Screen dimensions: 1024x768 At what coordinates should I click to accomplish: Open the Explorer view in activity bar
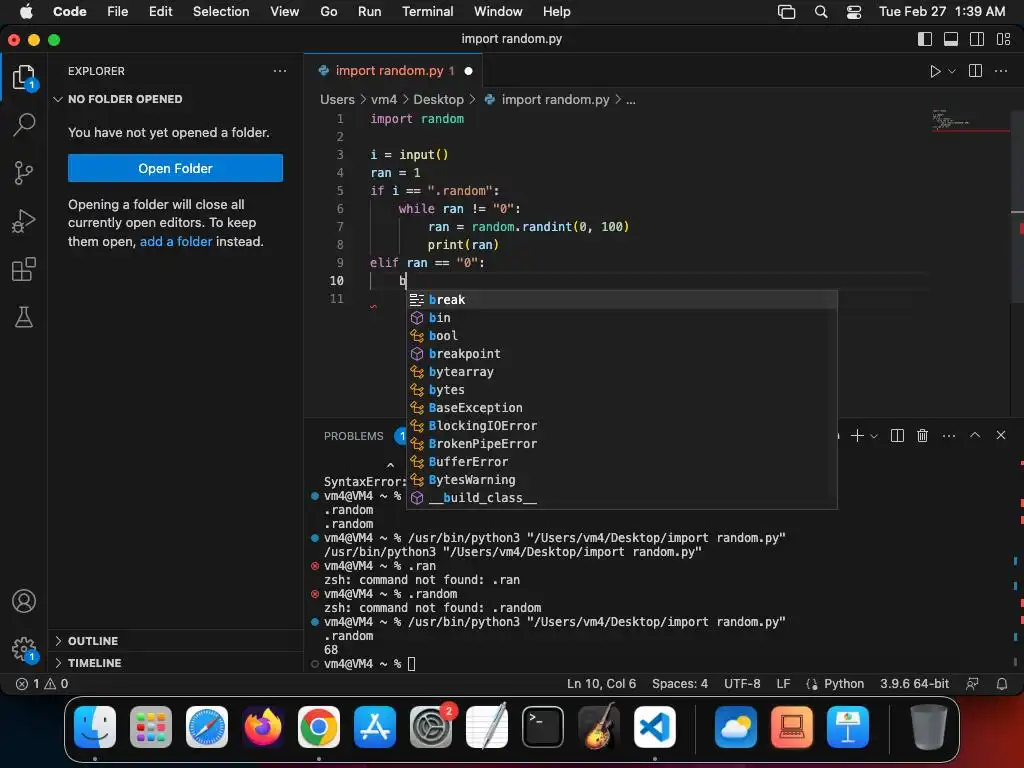coord(24,77)
